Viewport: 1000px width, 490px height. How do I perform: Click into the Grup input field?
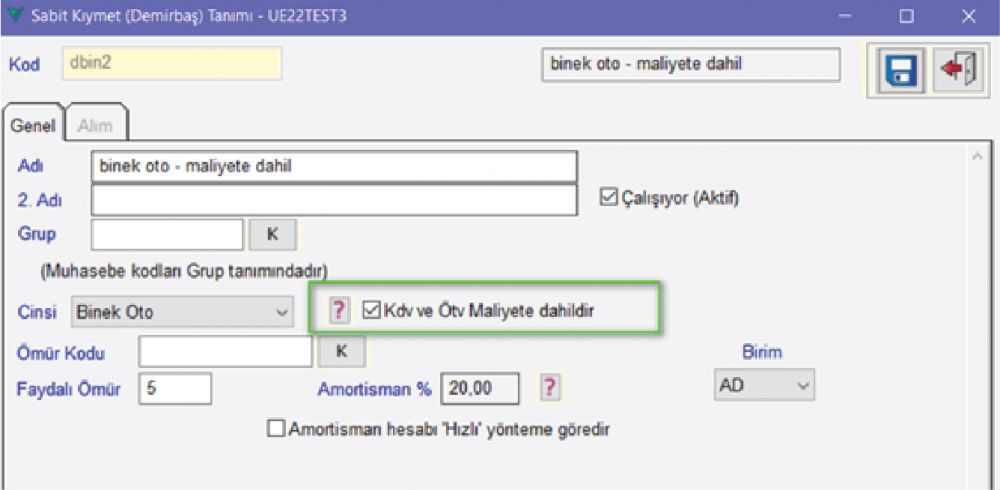(x=167, y=234)
